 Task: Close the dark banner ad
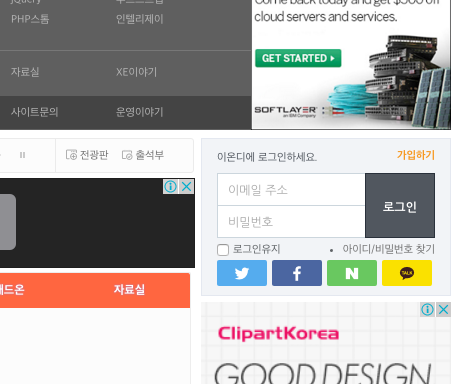tap(187, 187)
